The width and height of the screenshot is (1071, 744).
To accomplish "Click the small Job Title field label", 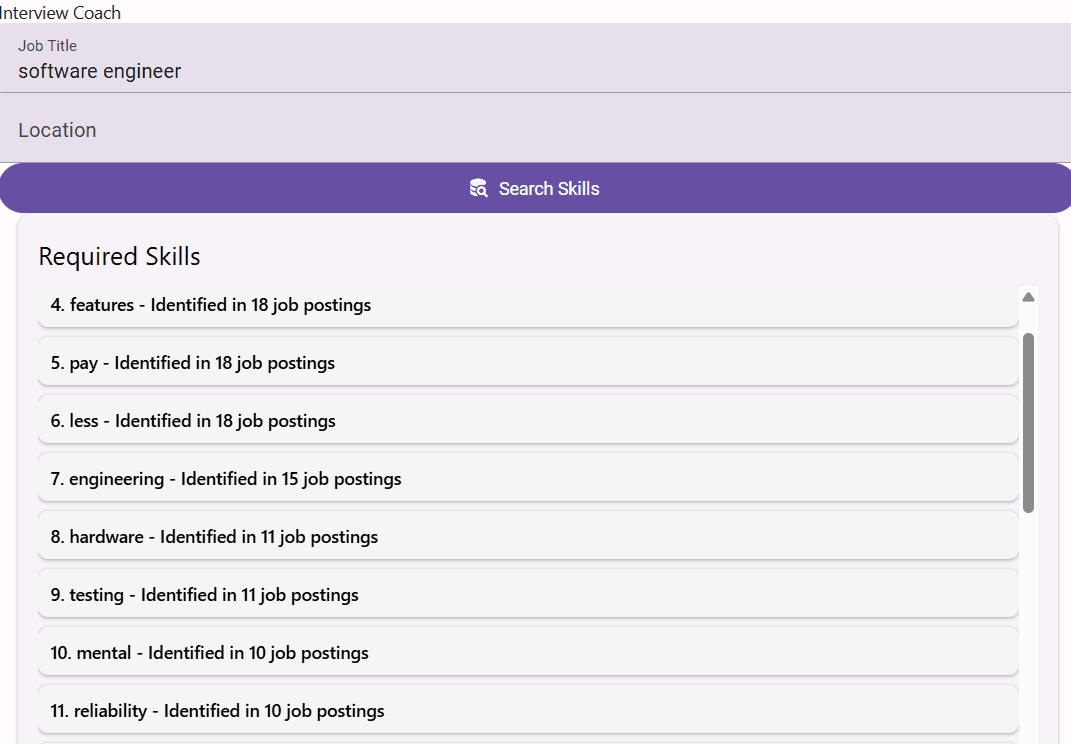I will pos(47,46).
